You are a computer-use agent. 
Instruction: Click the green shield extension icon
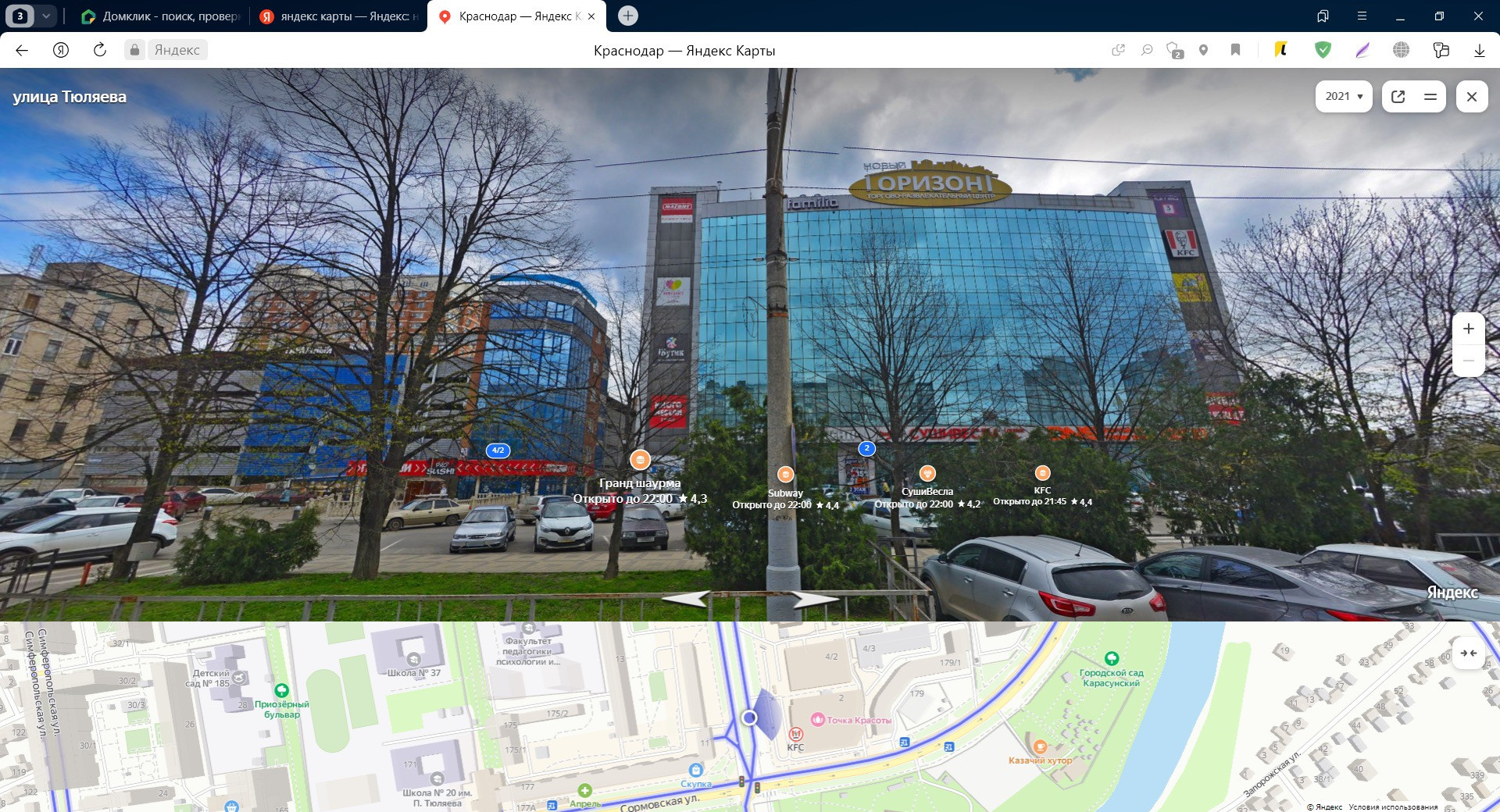1323,50
